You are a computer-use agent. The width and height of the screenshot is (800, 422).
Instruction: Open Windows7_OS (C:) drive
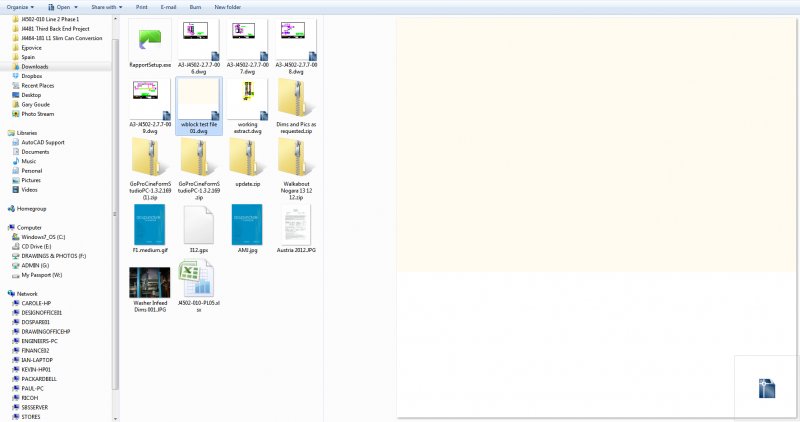[x=43, y=237]
